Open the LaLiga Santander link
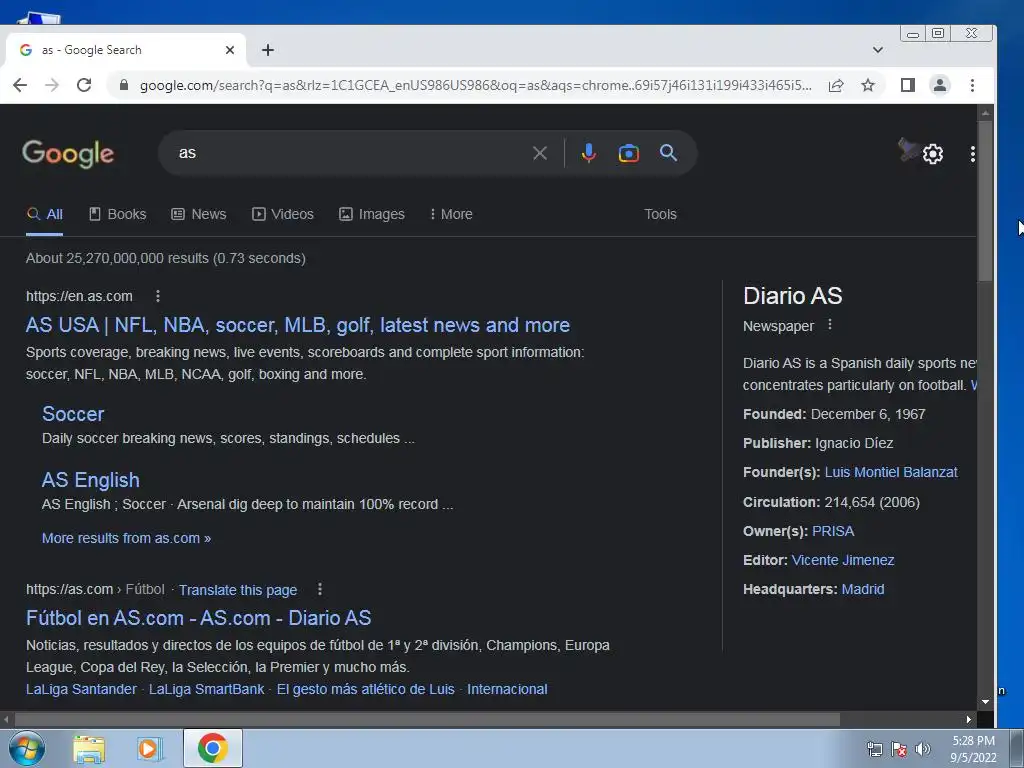The width and height of the screenshot is (1024, 768). [82, 689]
